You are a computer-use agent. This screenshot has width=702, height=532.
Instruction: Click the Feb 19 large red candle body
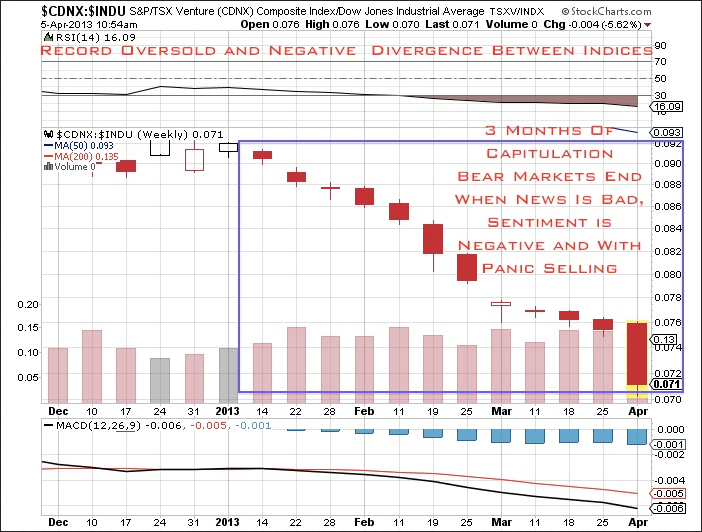(x=433, y=239)
